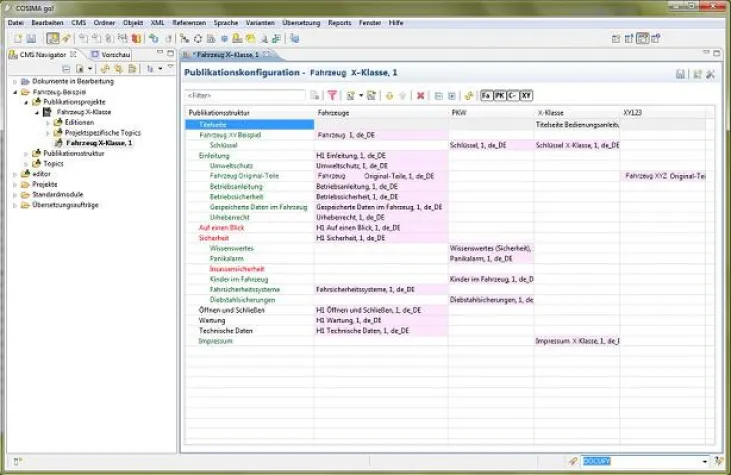This screenshot has width=731, height=475.
Task: Expand the Standardmodule folder
Action: click(x=15, y=194)
